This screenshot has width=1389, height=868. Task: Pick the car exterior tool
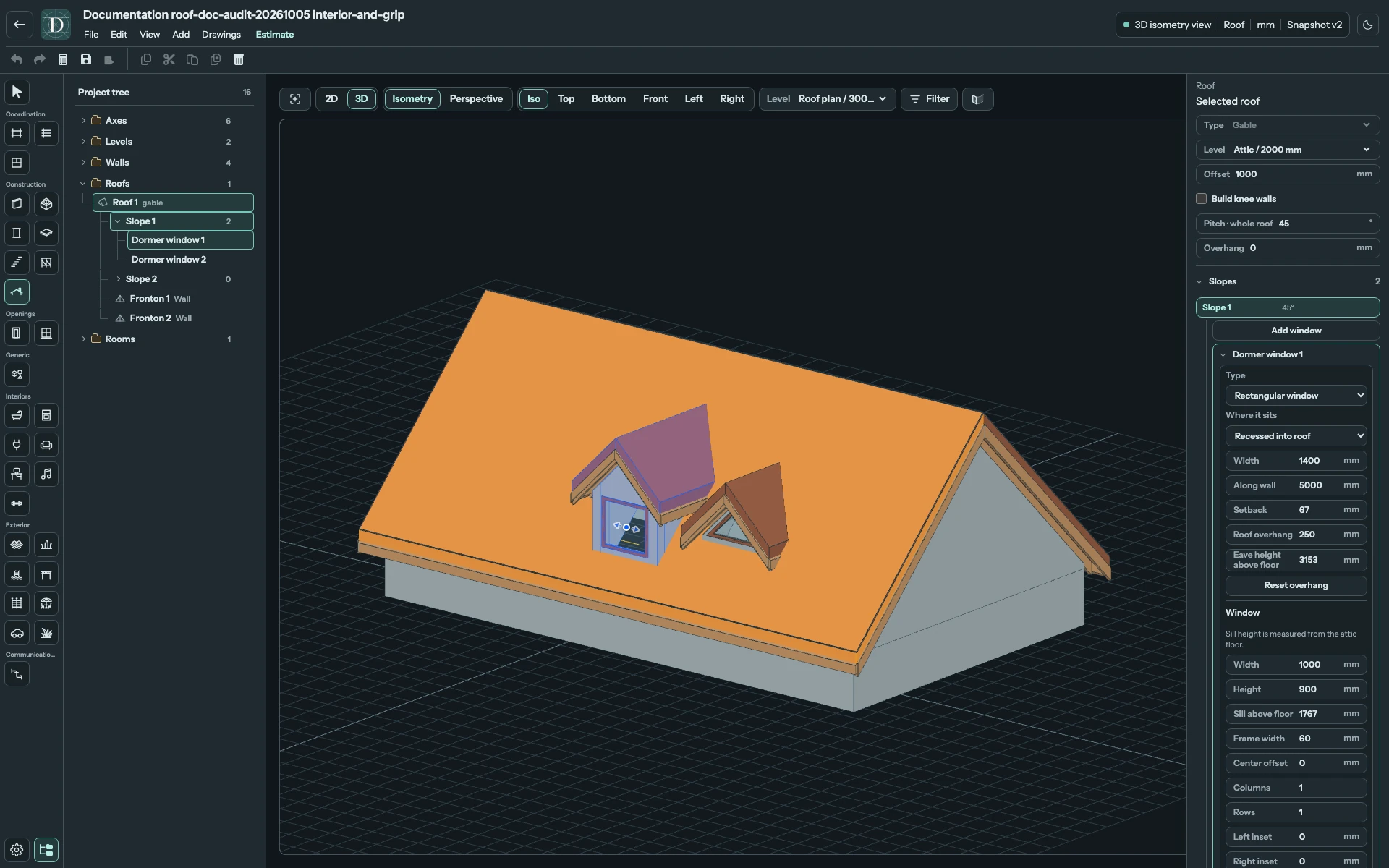[17, 633]
